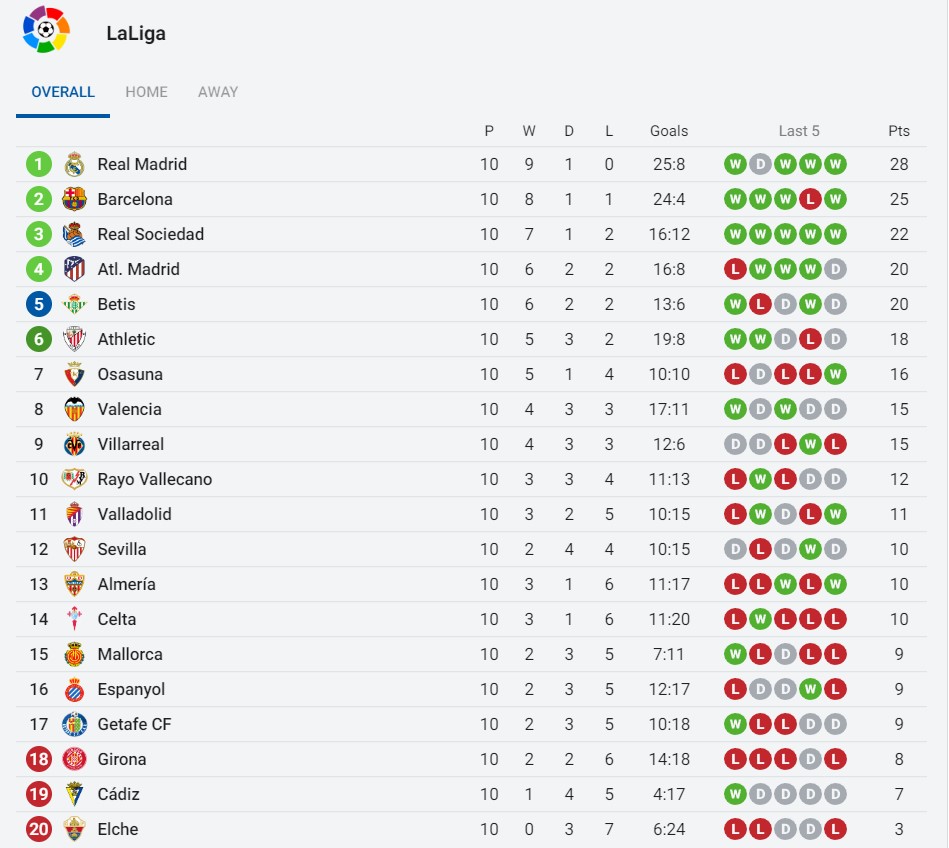949x848 pixels.
Task: Select the OVERALL standings tab
Action: 63,92
